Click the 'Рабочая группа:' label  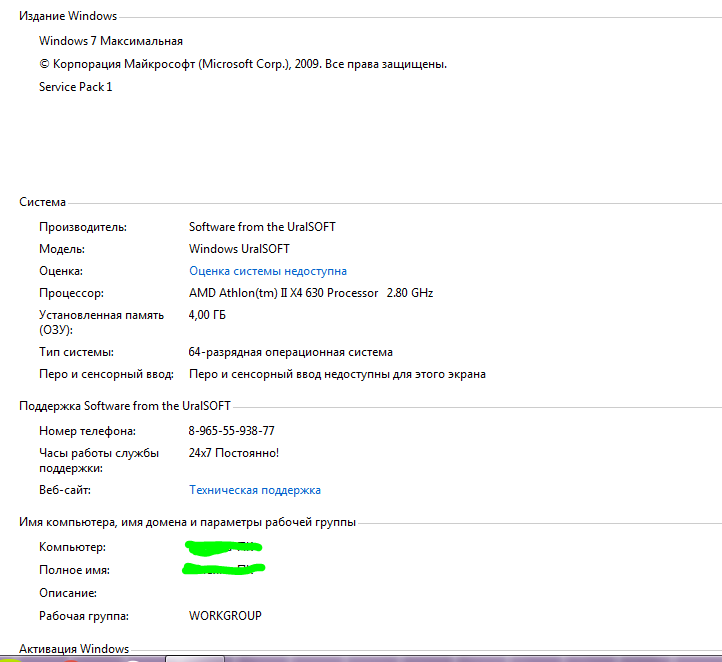coord(84,616)
